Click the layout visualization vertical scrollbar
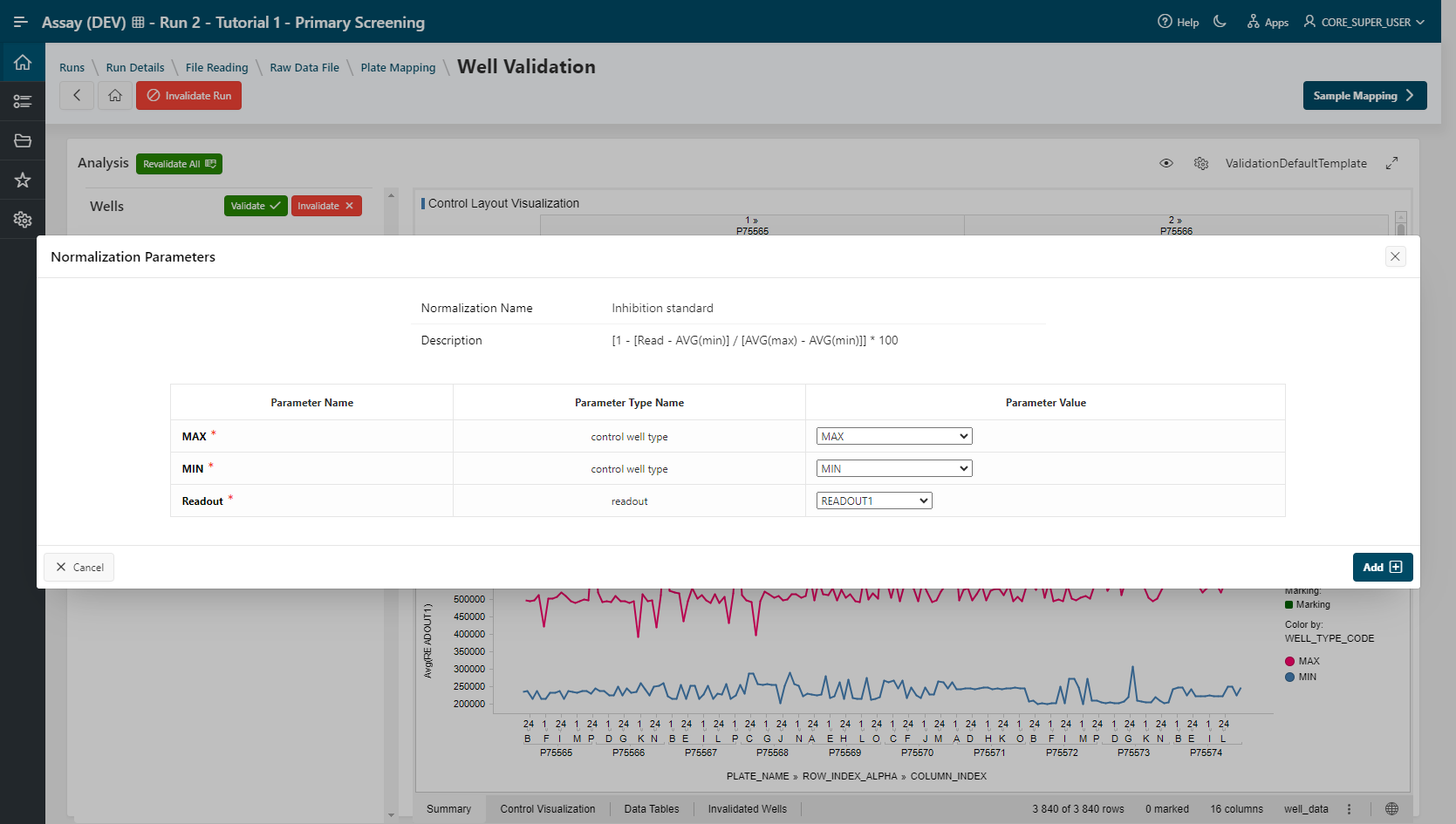This screenshot has height=824, width=1456. (1401, 224)
